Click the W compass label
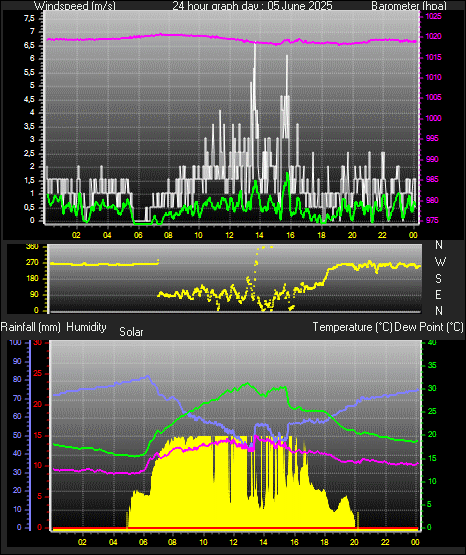 tap(440, 262)
